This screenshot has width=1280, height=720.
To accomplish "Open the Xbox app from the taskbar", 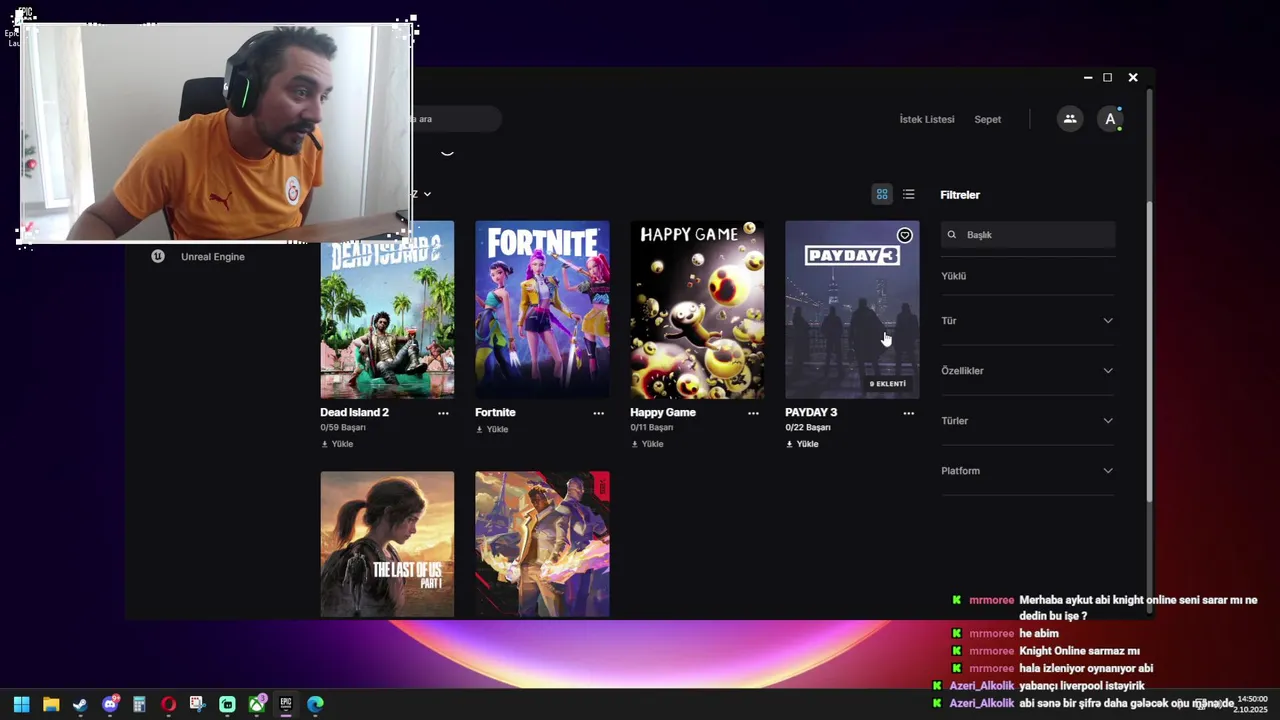I will (257, 704).
